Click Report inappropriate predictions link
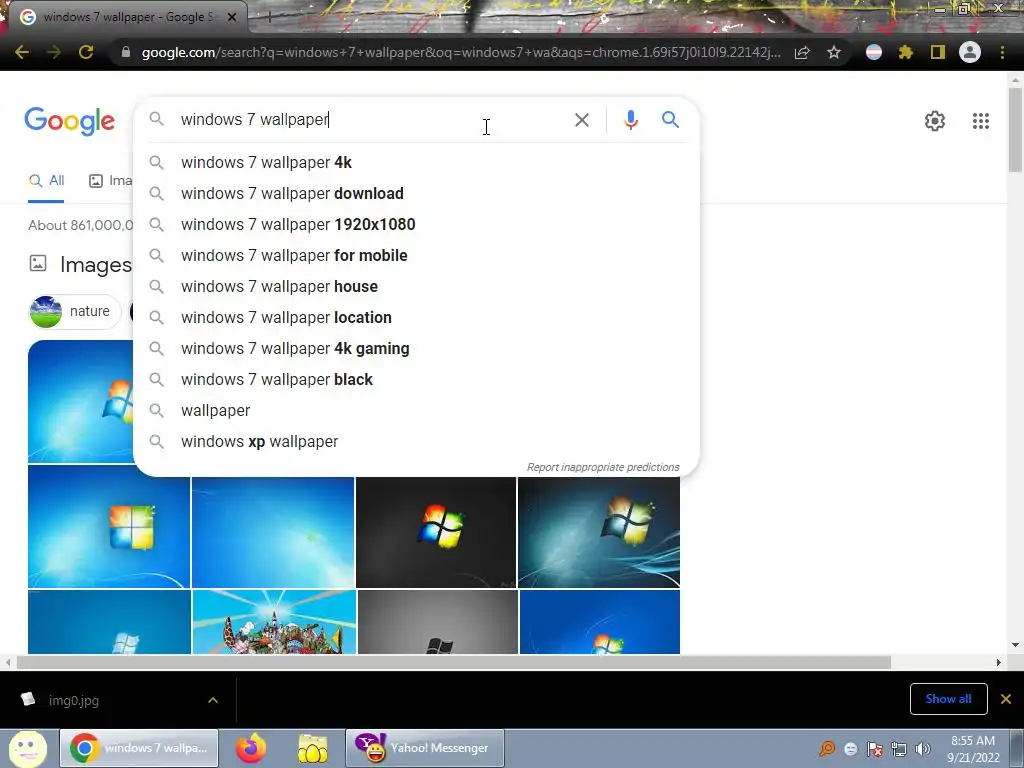 click(603, 467)
